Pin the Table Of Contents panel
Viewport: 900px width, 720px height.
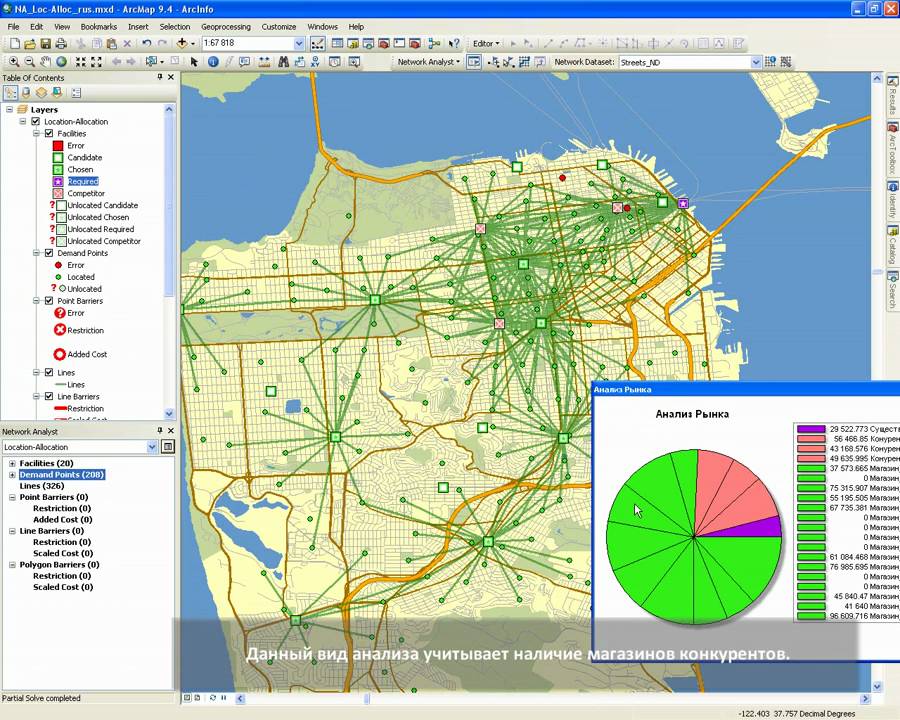[160, 77]
